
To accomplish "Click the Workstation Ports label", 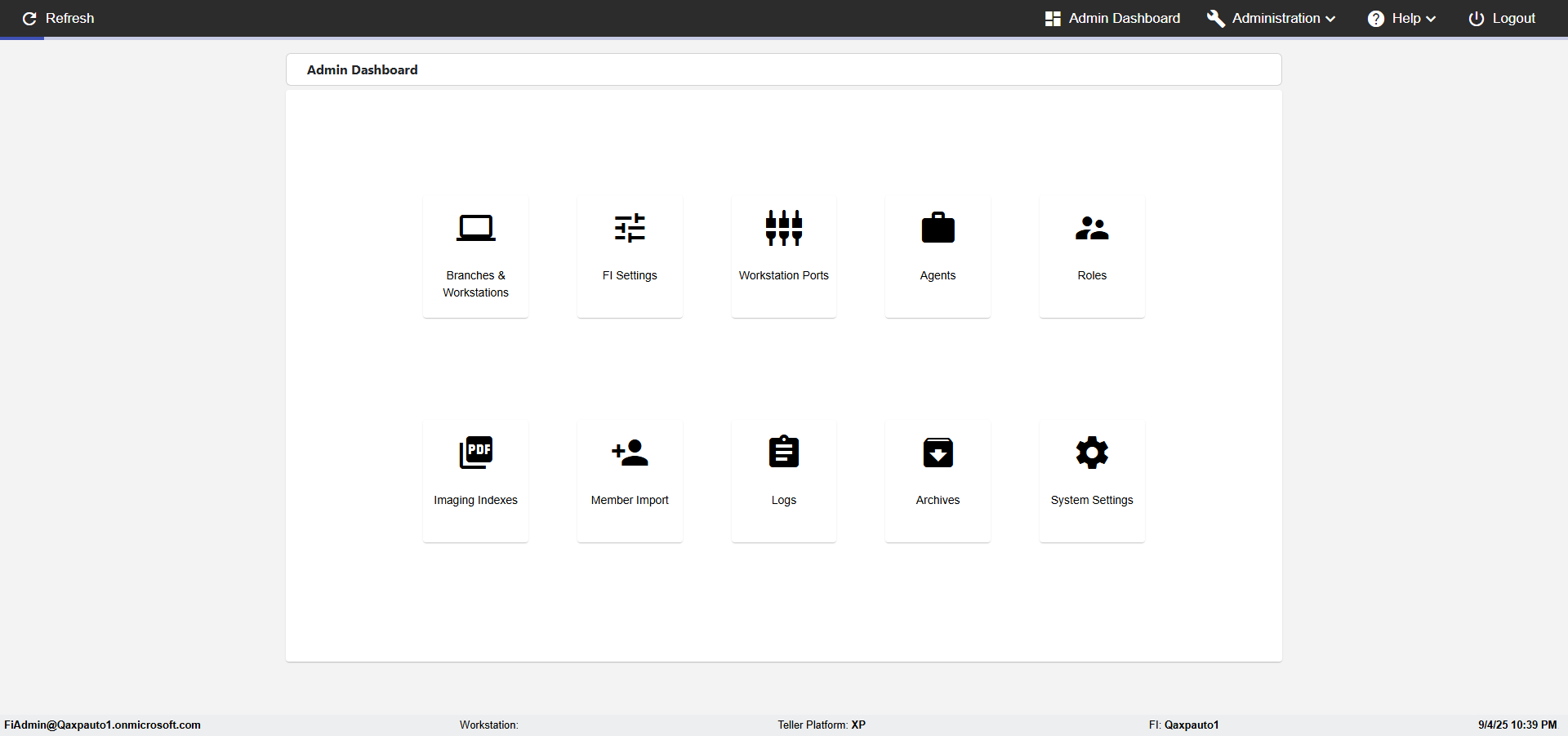I will pyautogui.click(x=784, y=275).
